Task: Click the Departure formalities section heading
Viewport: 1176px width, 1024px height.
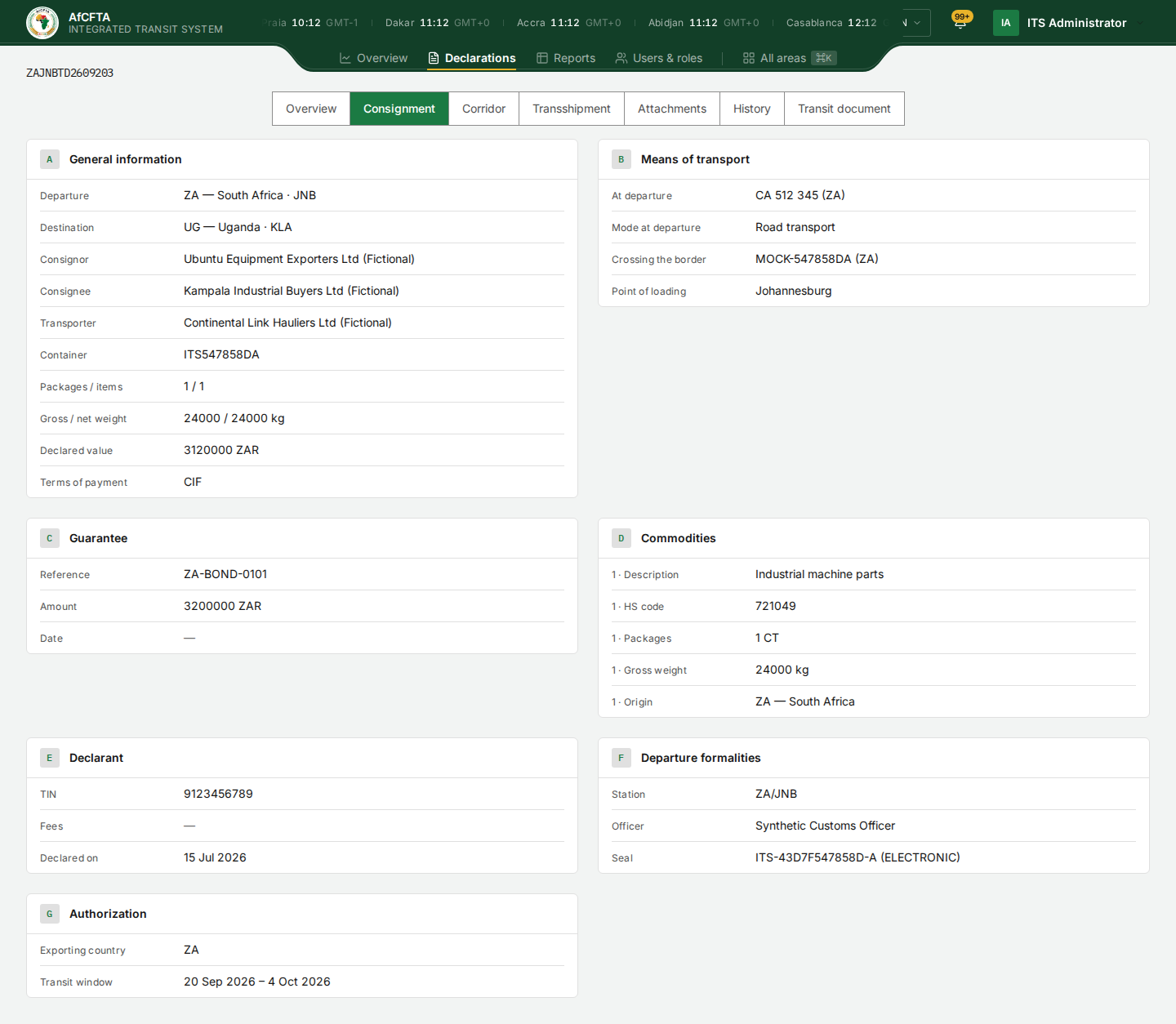Action: pos(701,758)
